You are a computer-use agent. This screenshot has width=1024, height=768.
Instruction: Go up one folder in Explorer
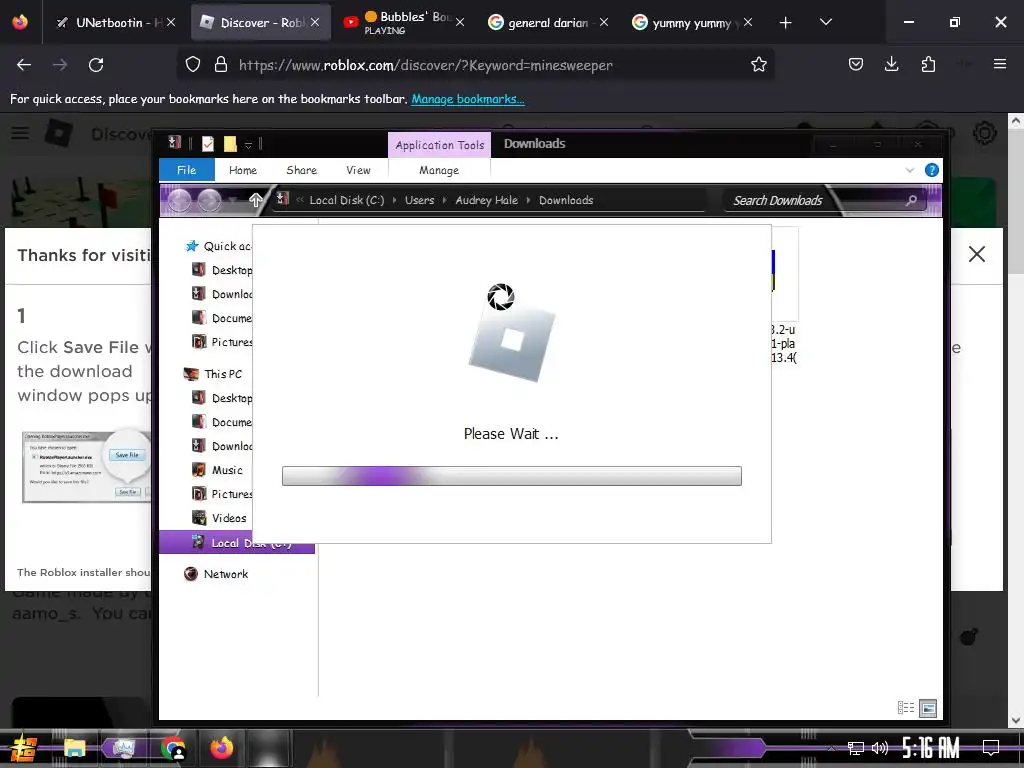pyautogui.click(x=255, y=200)
